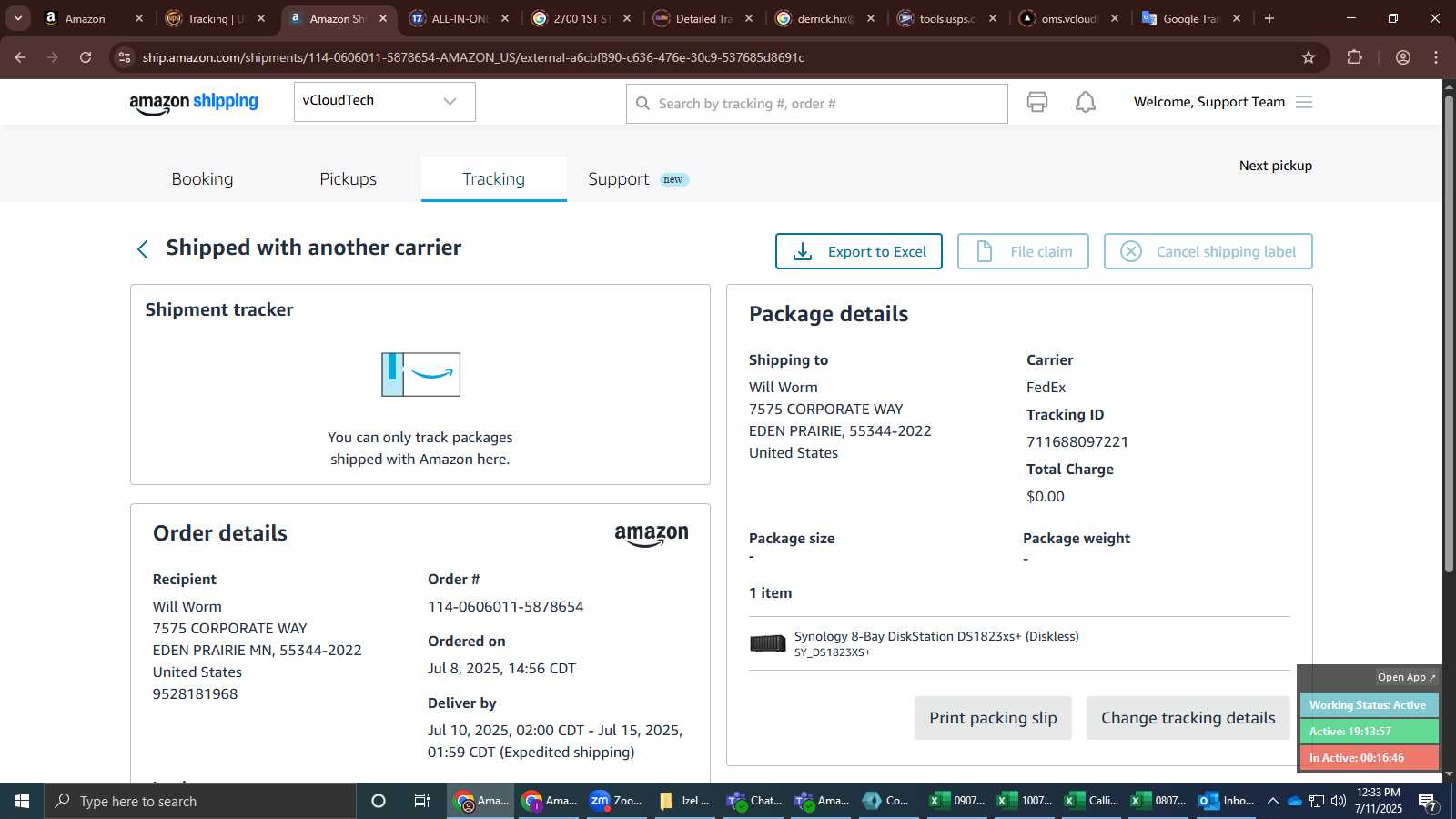
Task: Click the File claim button
Action: tap(1023, 251)
